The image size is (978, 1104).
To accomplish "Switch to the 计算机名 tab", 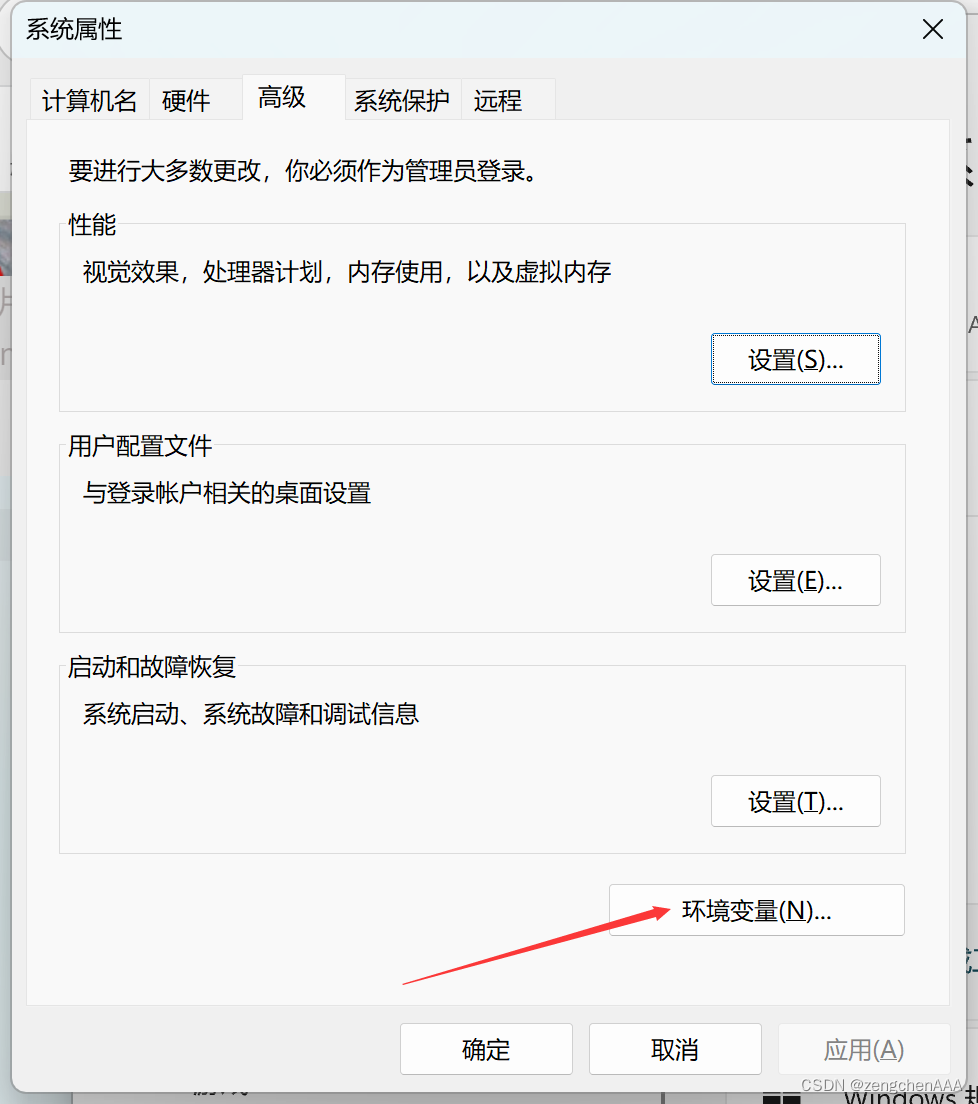I will click(x=89, y=101).
